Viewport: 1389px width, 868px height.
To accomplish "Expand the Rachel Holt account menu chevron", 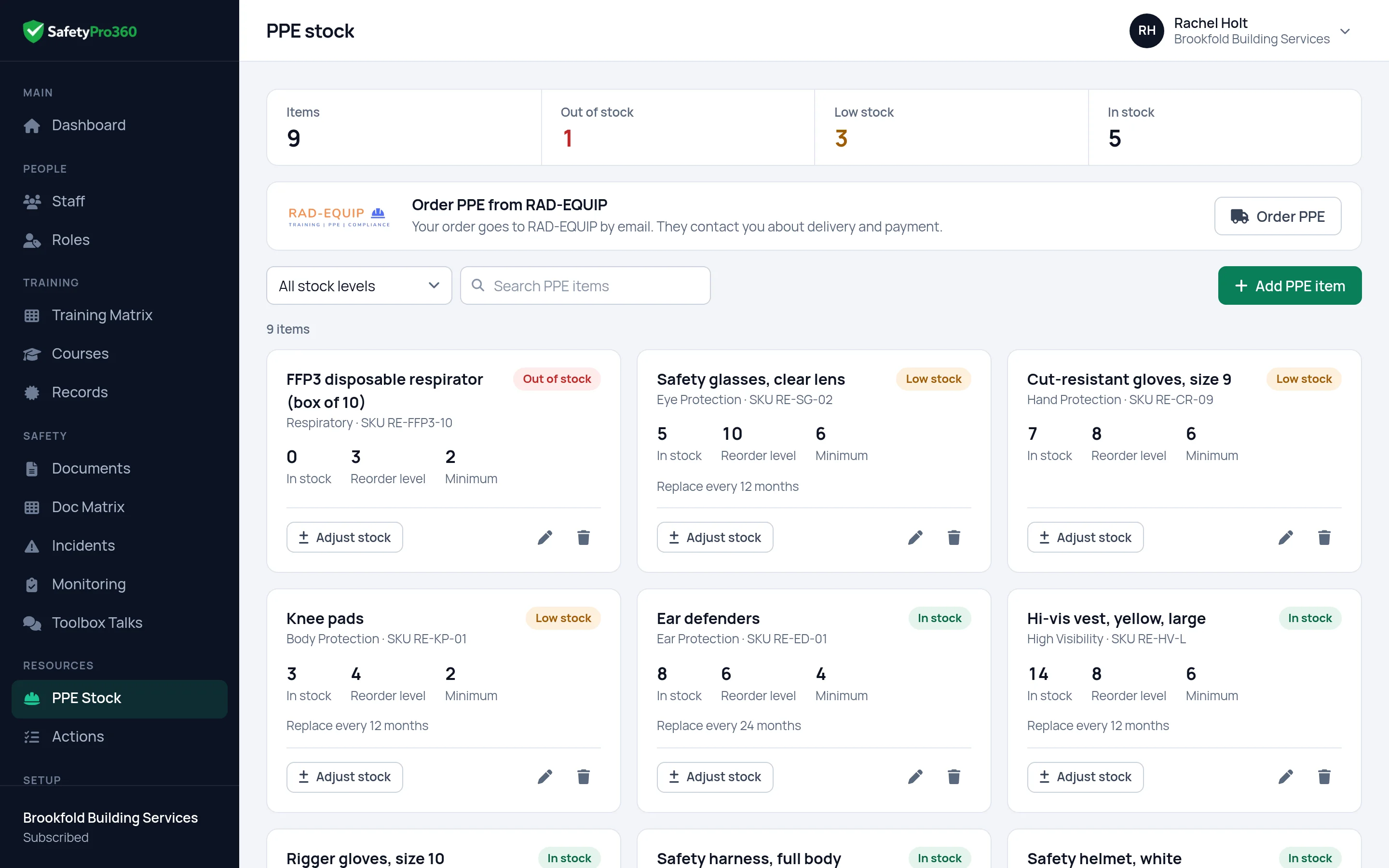I will coord(1345,31).
